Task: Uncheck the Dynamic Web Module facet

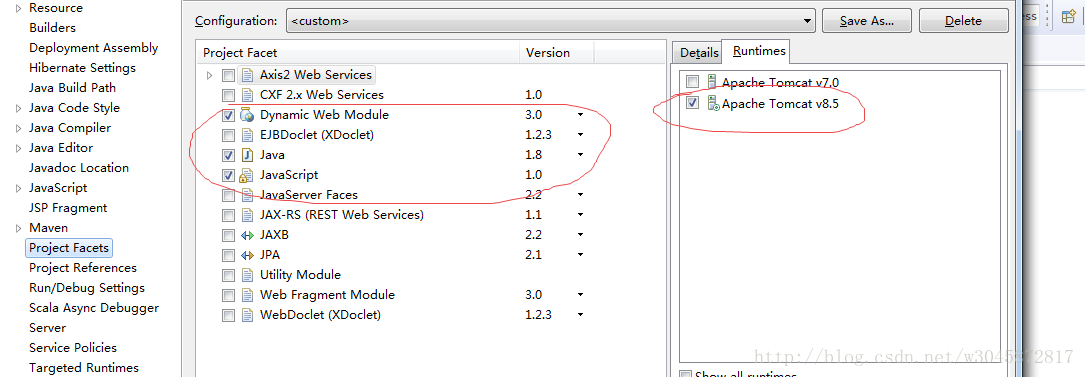Action: click(228, 115)
